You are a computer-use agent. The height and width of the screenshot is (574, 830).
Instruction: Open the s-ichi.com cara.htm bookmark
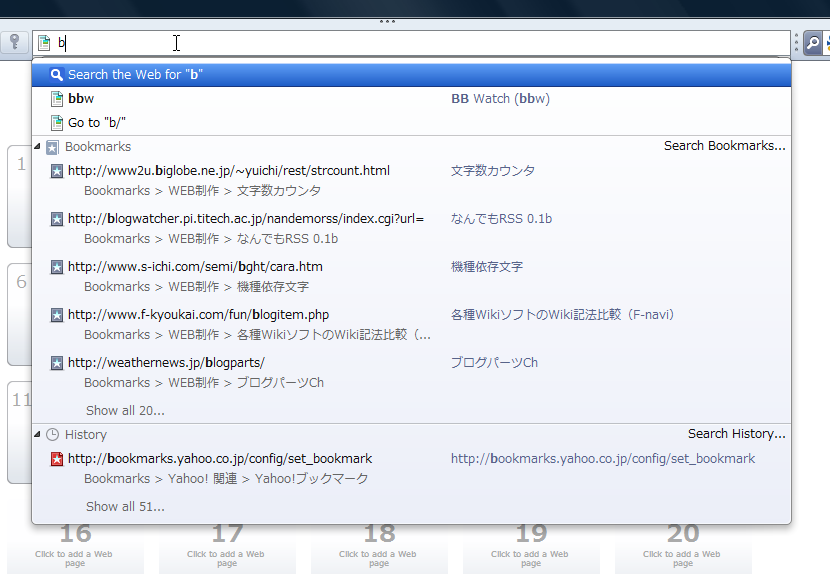pos(411,276)
